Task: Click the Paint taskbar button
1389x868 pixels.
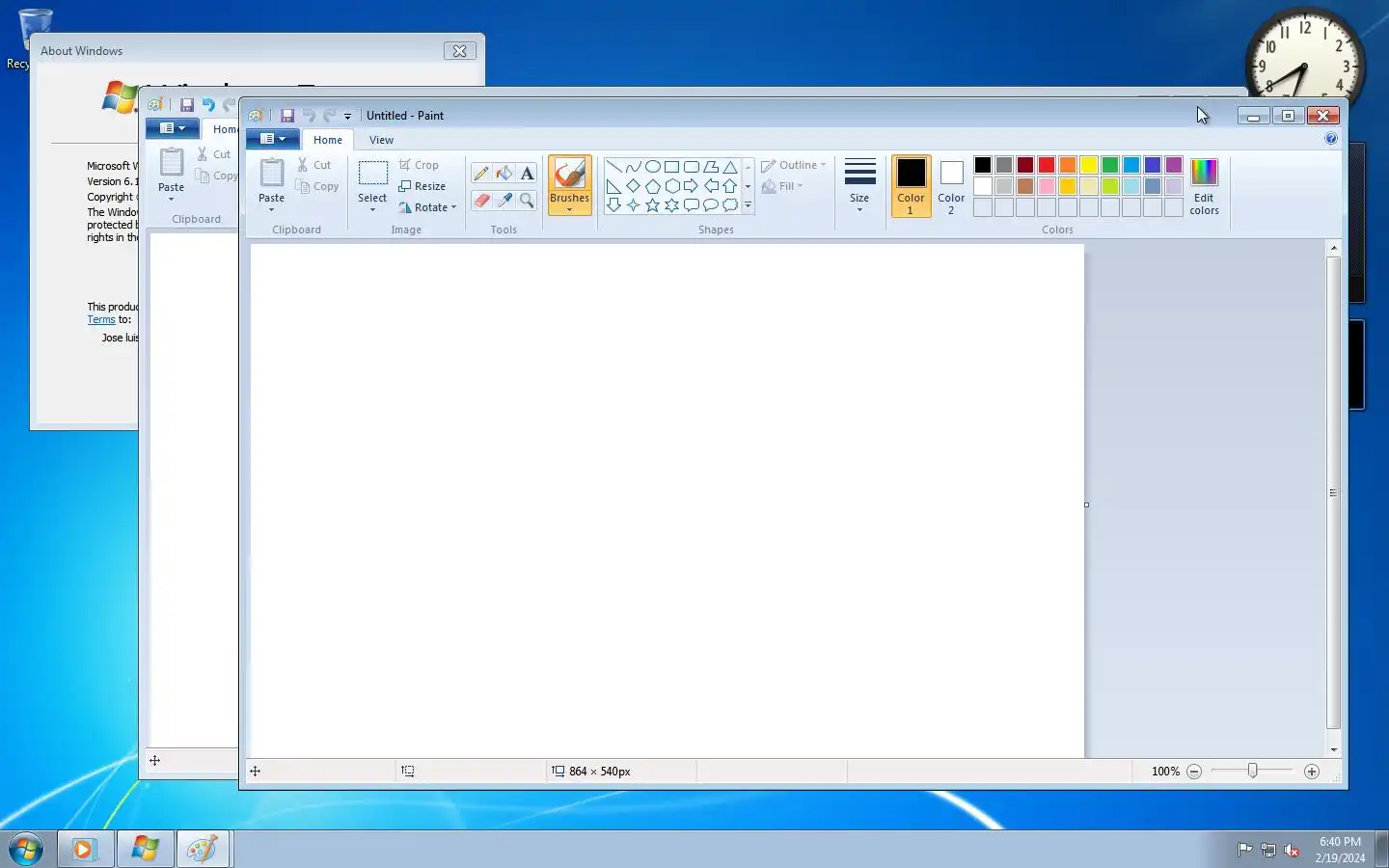Action: click(203, 849)
